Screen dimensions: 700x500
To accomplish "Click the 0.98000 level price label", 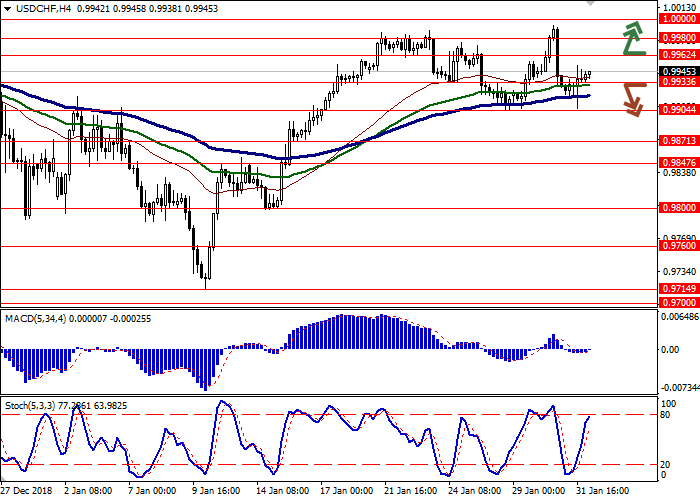I will 679,208.
